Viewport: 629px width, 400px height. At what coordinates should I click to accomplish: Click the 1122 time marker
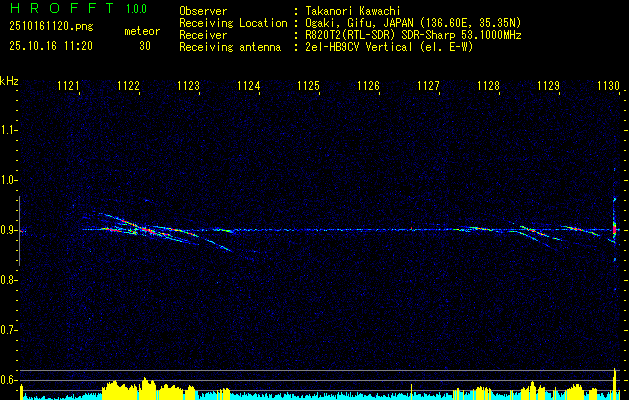tap(128, 86)
